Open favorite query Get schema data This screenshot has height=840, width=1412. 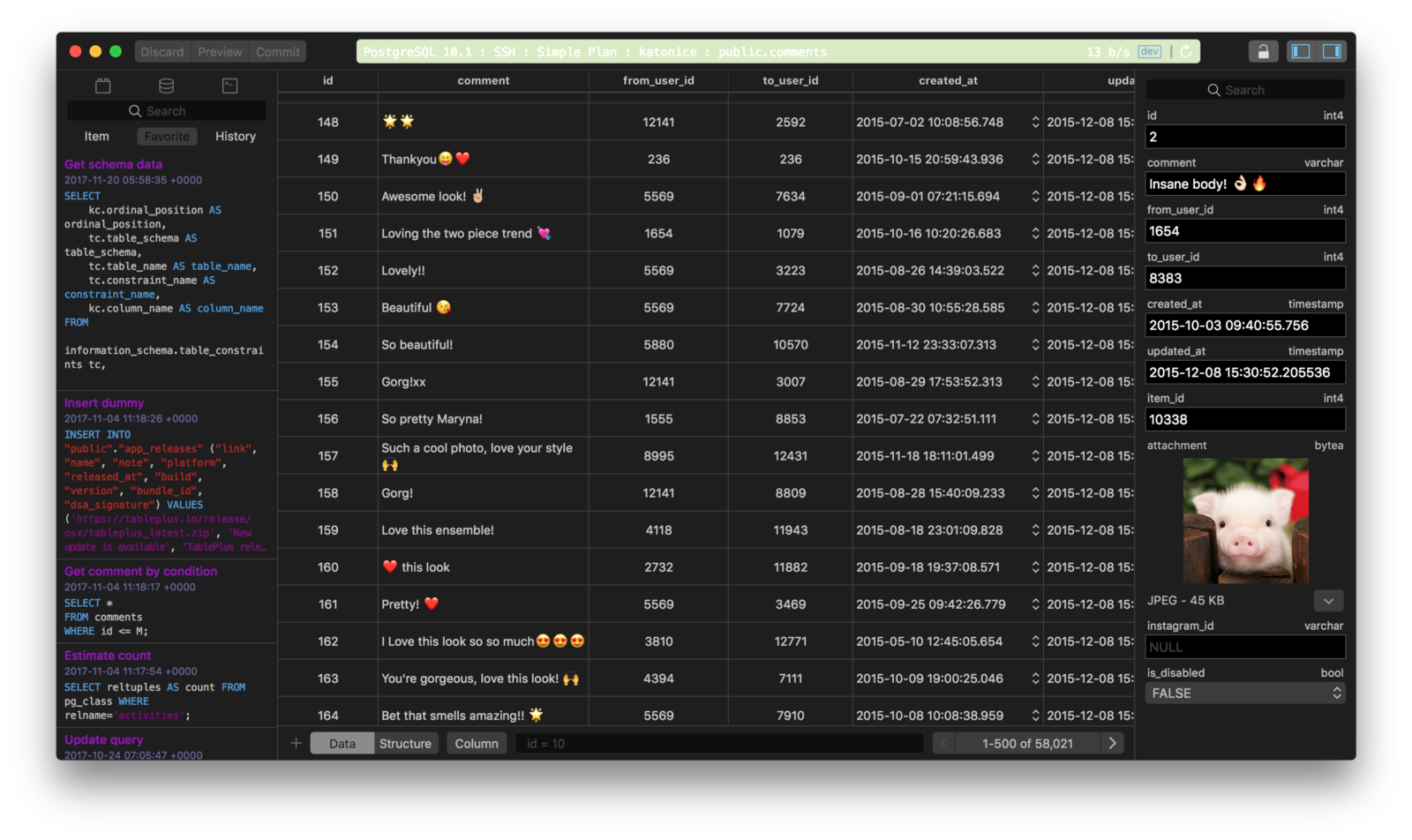113,164
